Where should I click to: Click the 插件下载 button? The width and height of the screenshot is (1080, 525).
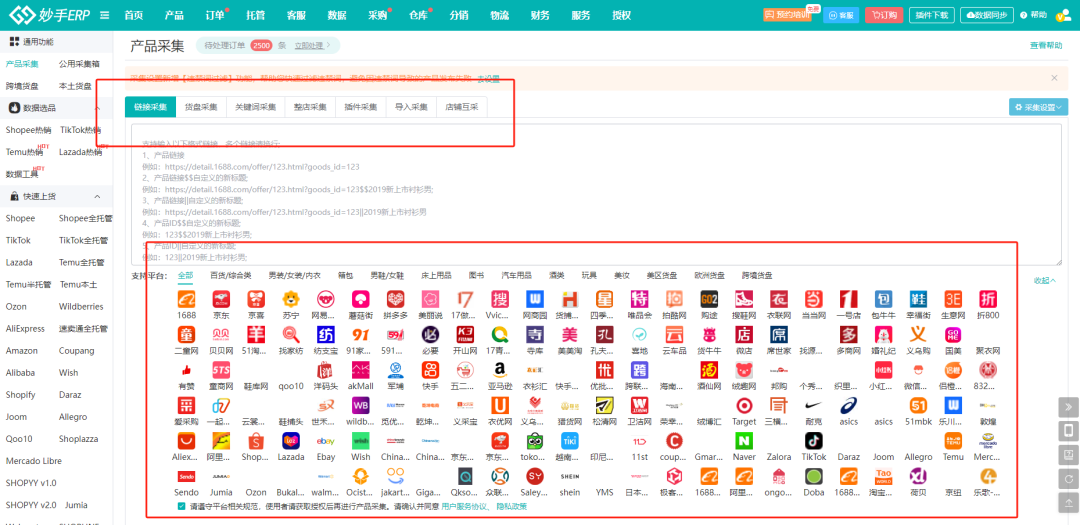(933, 15)
